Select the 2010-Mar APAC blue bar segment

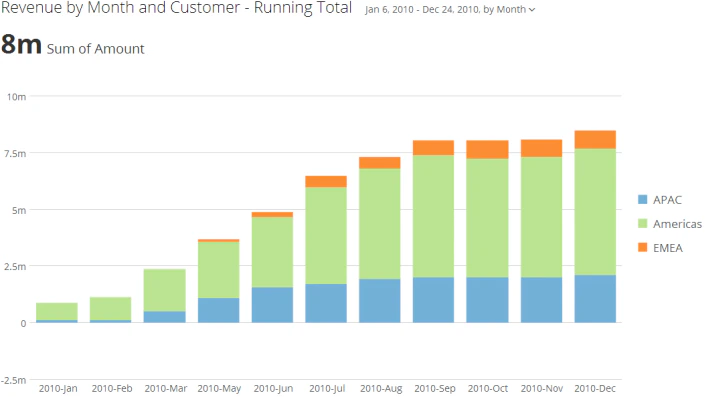[x=164, y=317]
